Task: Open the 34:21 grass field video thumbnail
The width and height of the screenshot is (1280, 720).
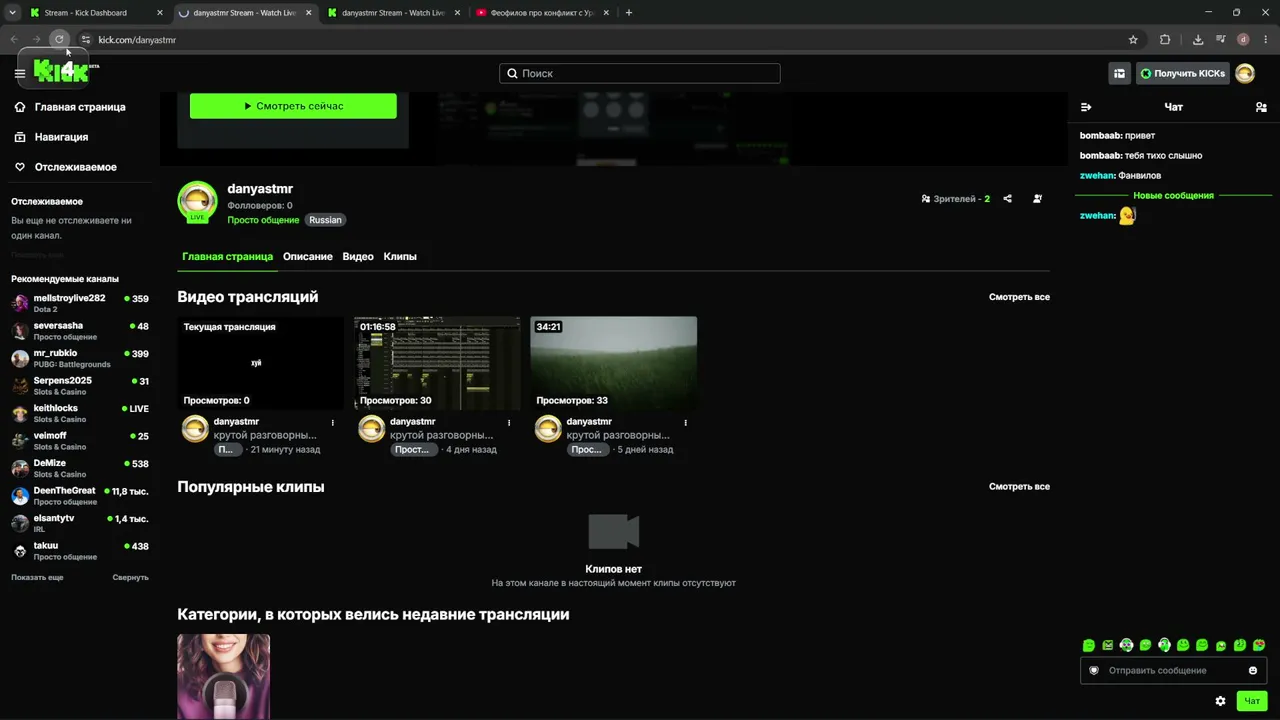Action: pos(614,363)
